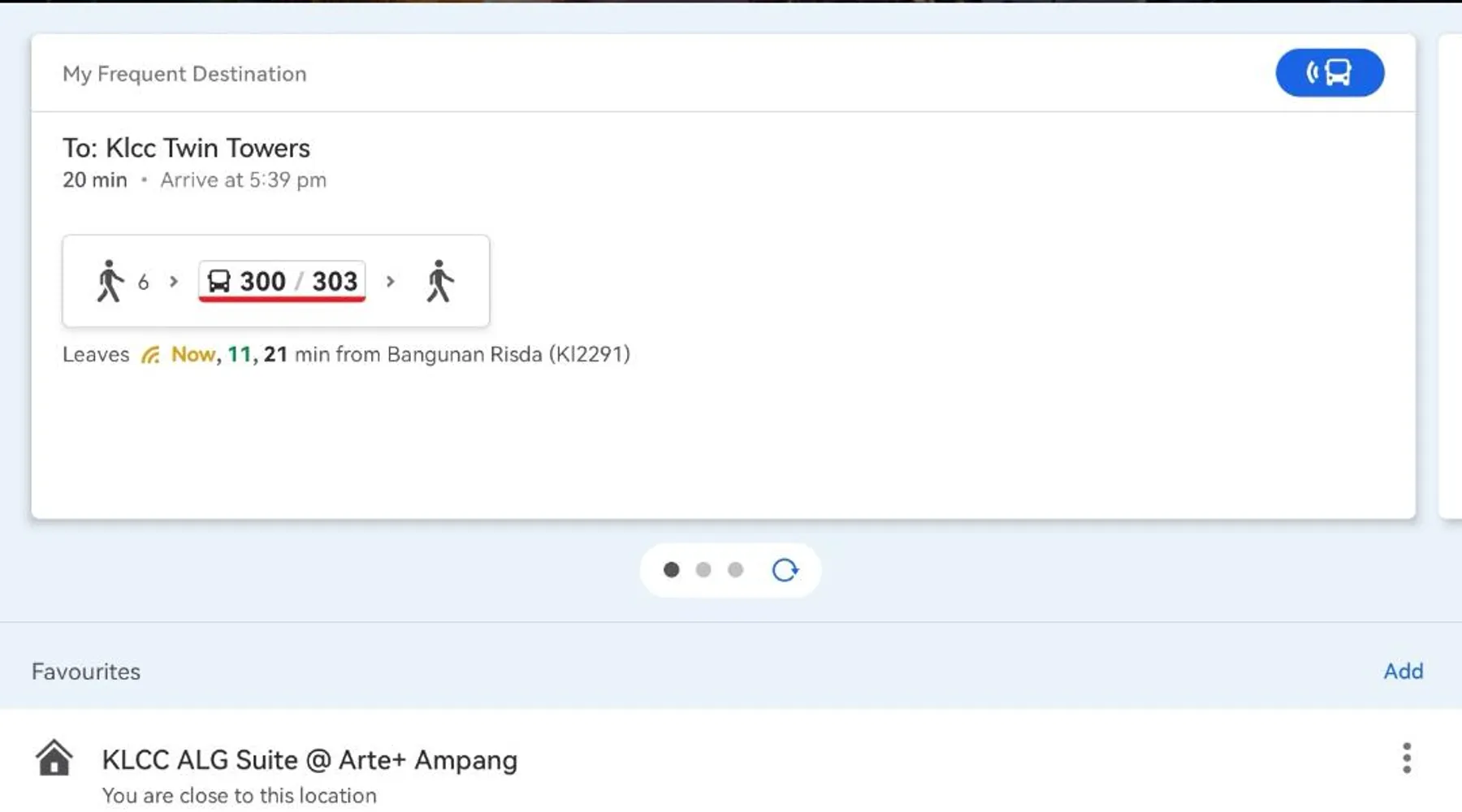Click the '11' minute departure time
This screenshot has height=812, width=1462.
239,355
